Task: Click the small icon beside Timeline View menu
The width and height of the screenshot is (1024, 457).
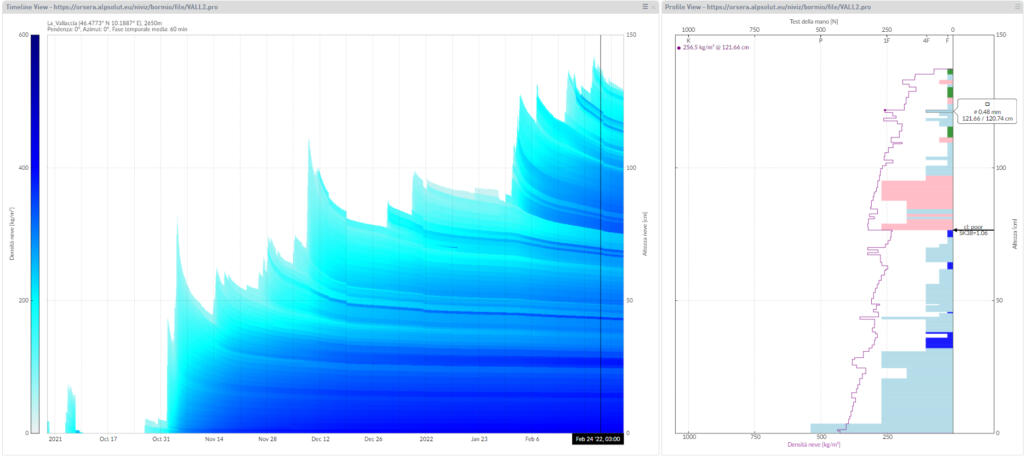Action: [x=654, y=6]
